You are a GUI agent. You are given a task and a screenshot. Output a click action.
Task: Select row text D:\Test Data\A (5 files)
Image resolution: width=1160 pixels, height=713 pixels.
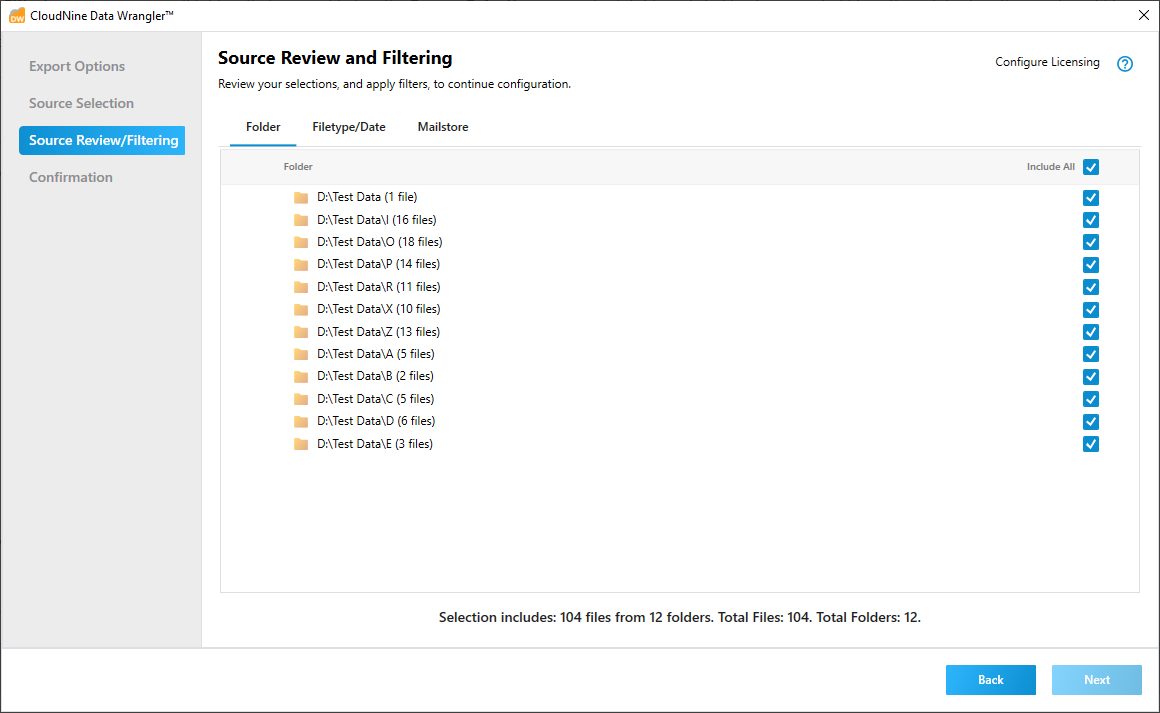pos(376,354)
